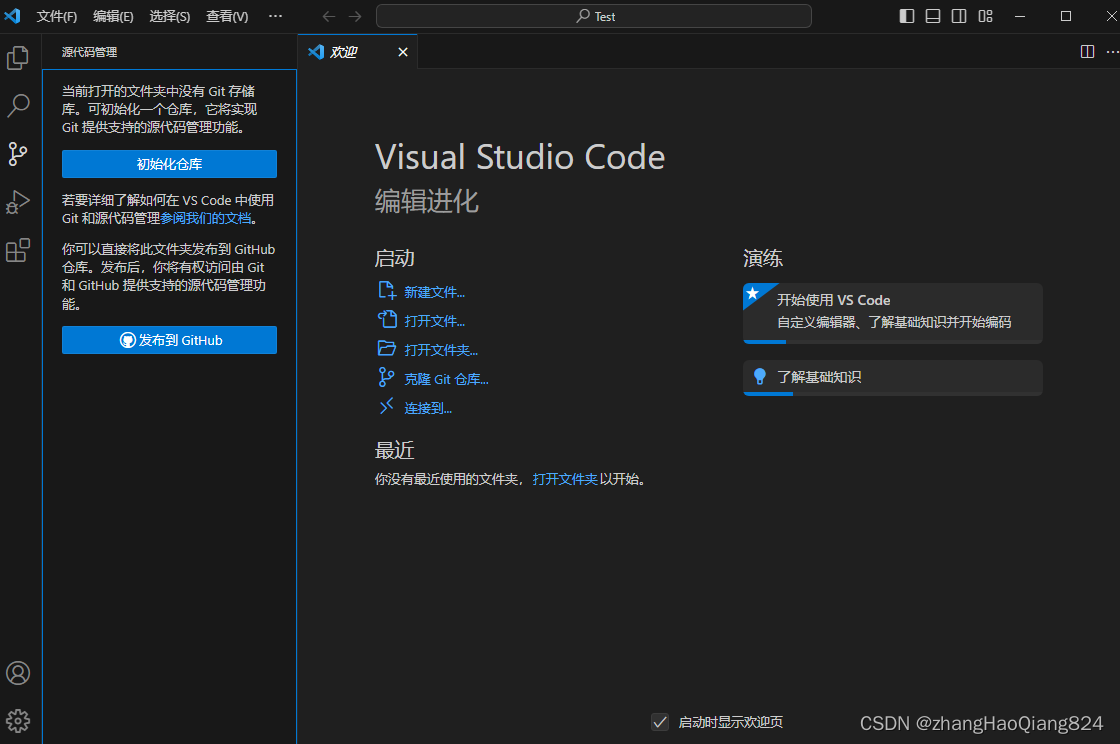Click the open file icon beside 打开文件

tap(386, 319)
